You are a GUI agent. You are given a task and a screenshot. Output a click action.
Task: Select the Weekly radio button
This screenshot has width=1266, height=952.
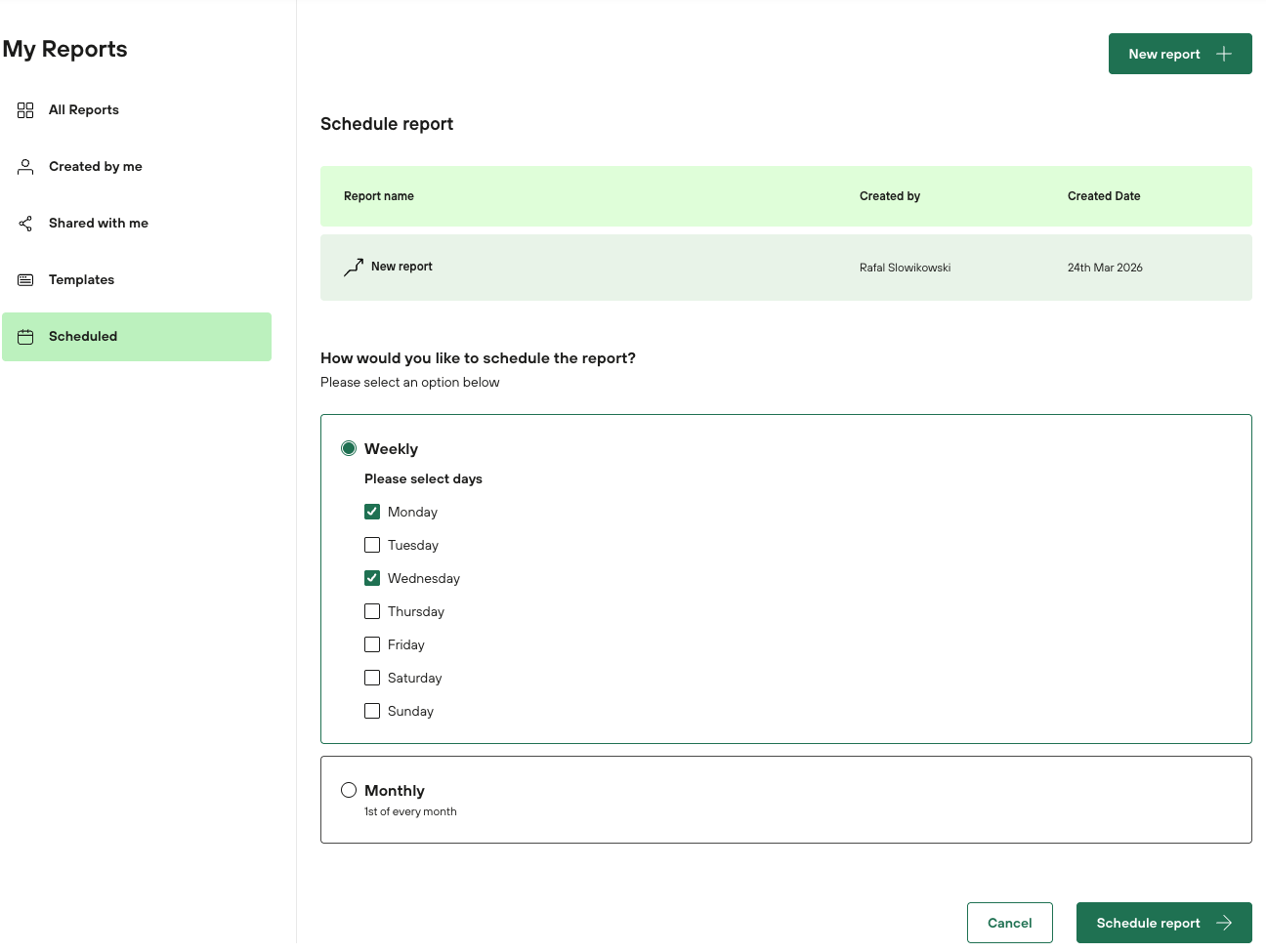click(349, 448)
